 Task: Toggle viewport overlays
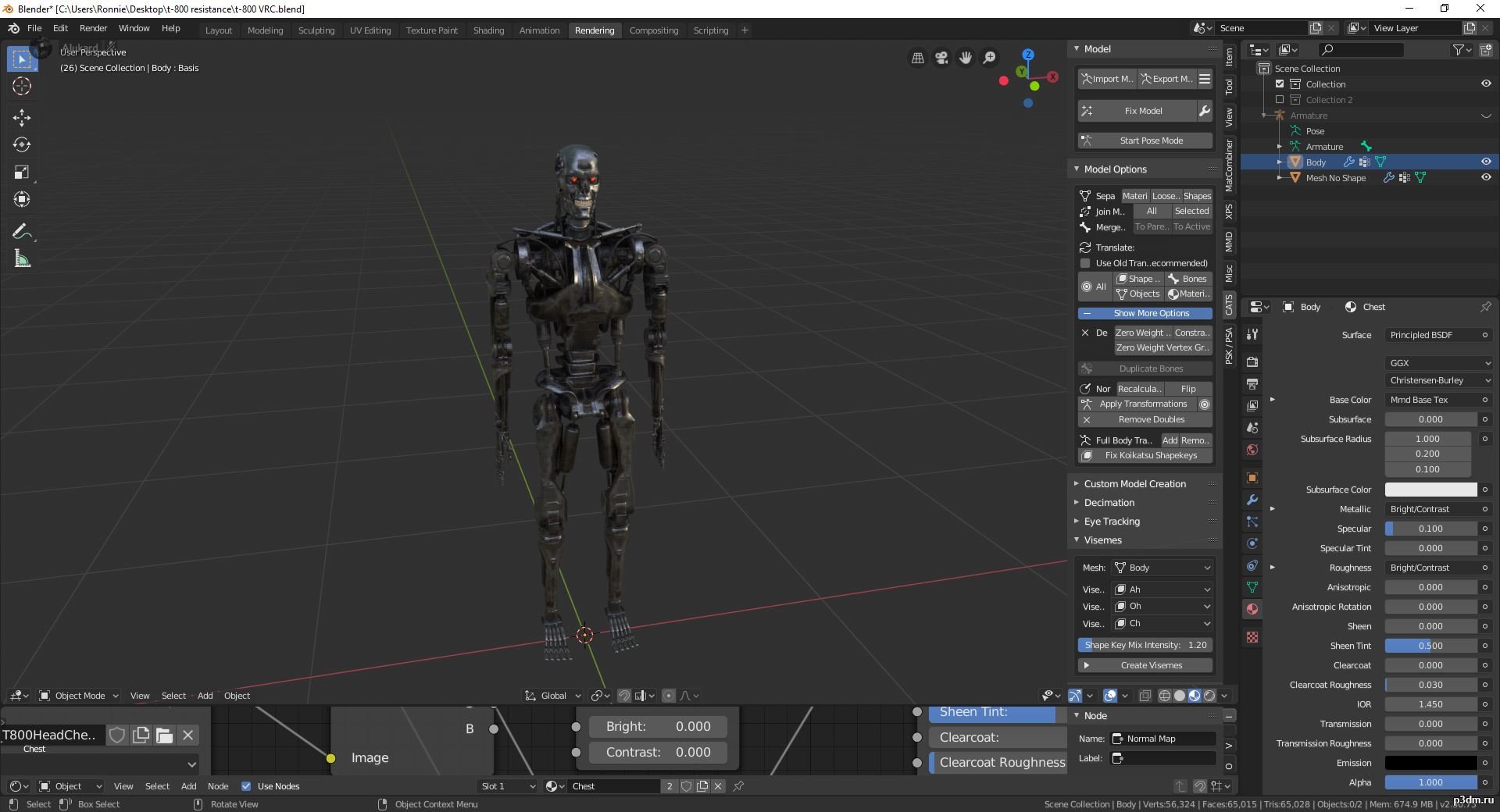click(x=1110, y=696)
